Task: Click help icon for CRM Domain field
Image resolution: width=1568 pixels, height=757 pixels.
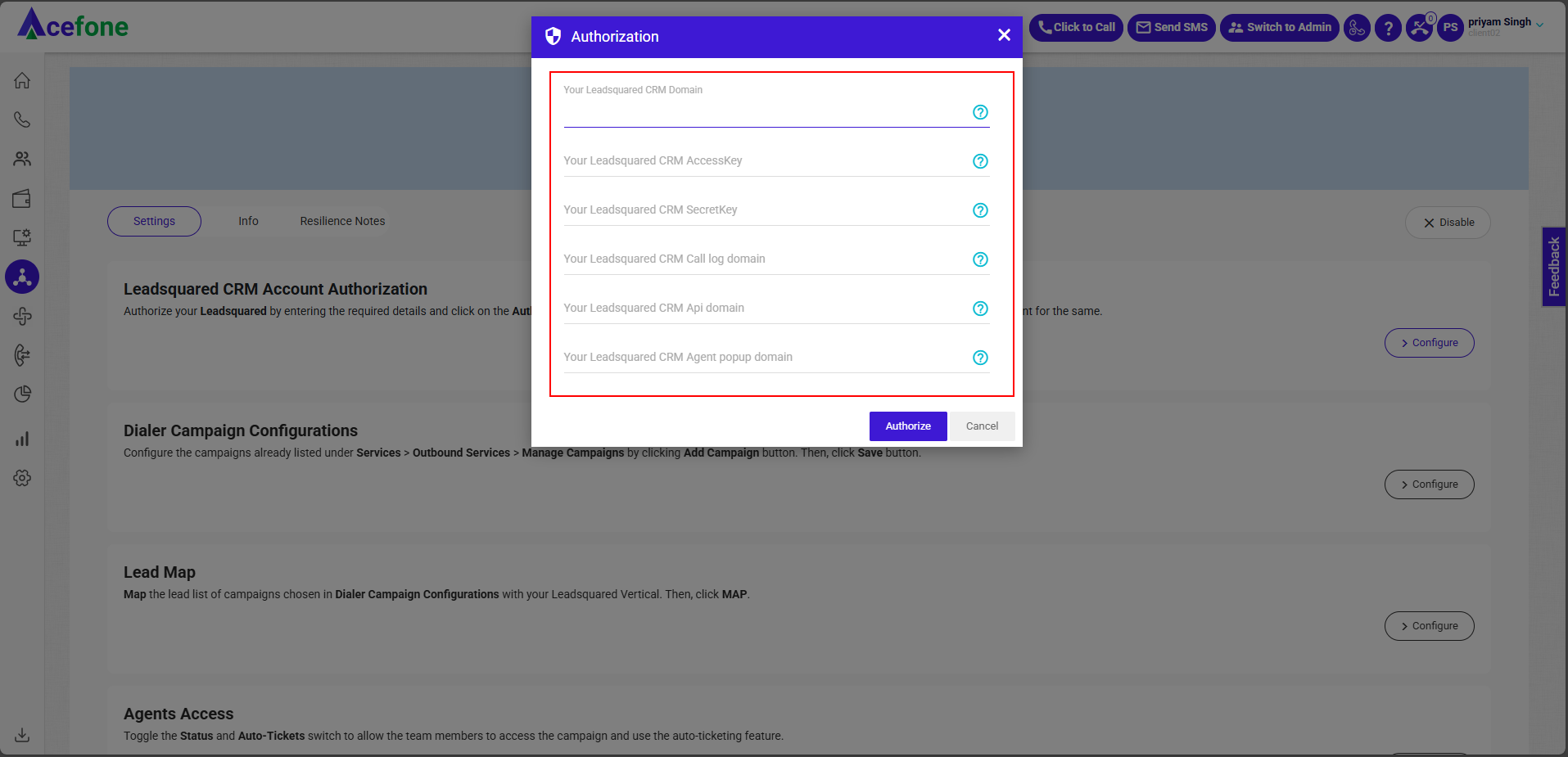Action: (x=980, y=112)
